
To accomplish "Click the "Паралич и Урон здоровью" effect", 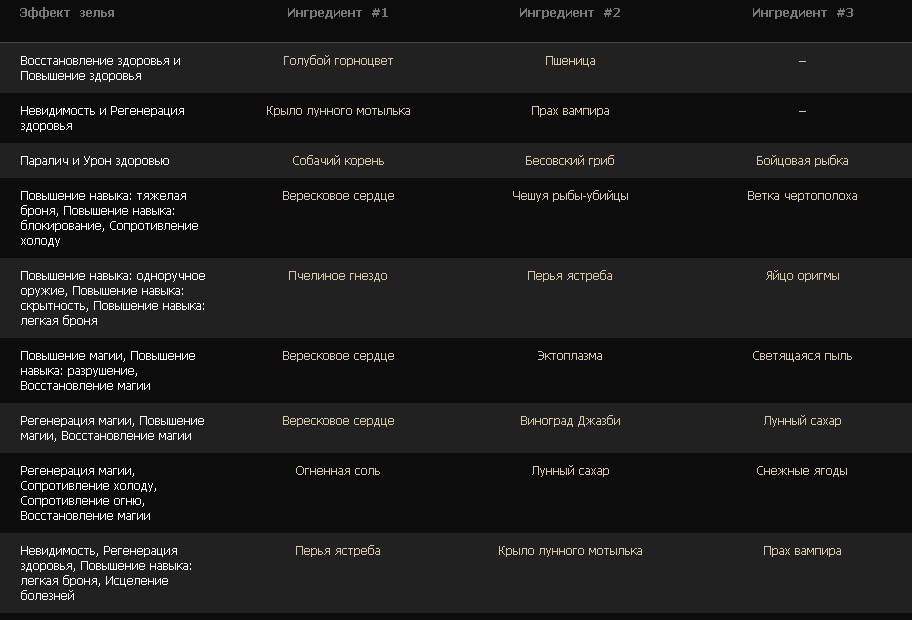I will point(95,161).
